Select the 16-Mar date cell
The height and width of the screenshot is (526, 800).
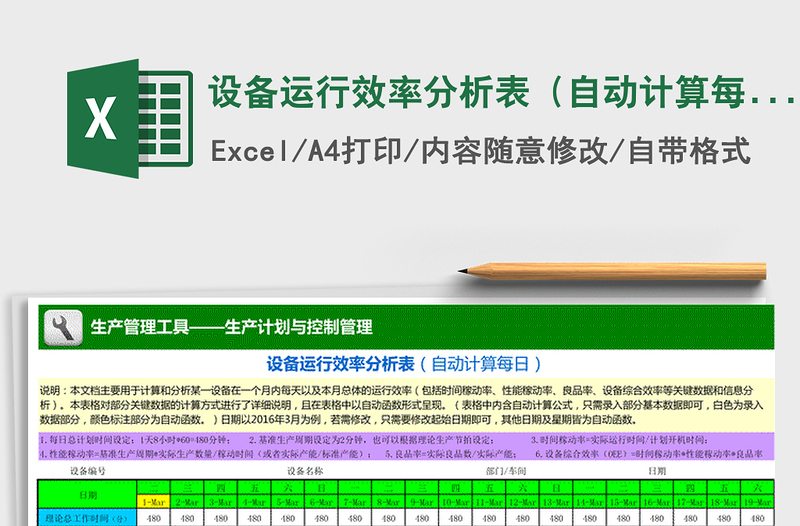tap(657, 503)
